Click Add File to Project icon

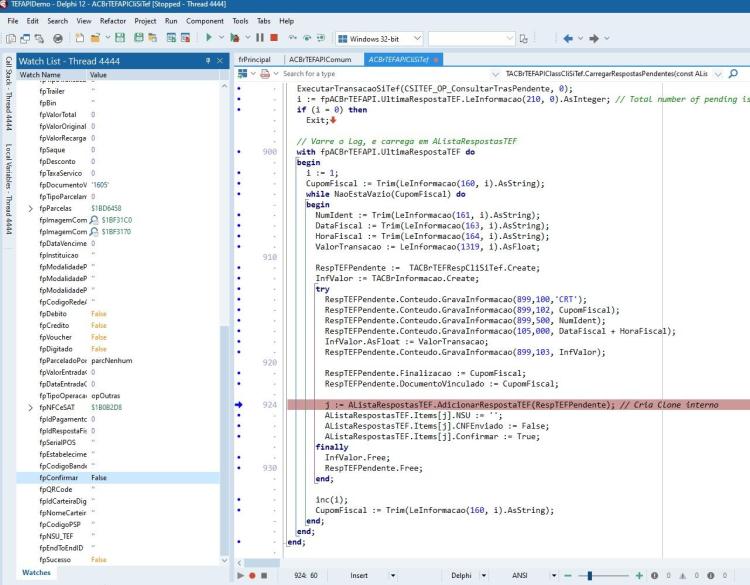171,38
